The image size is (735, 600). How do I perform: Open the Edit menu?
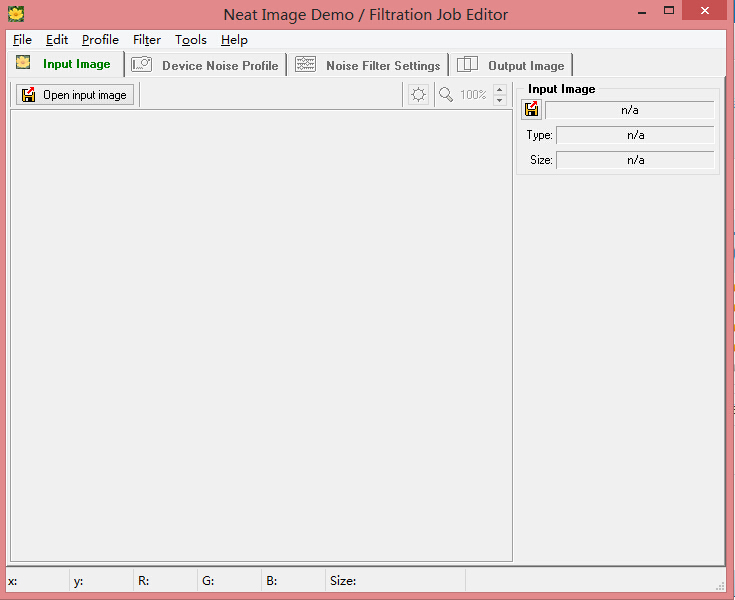point(57,40)
